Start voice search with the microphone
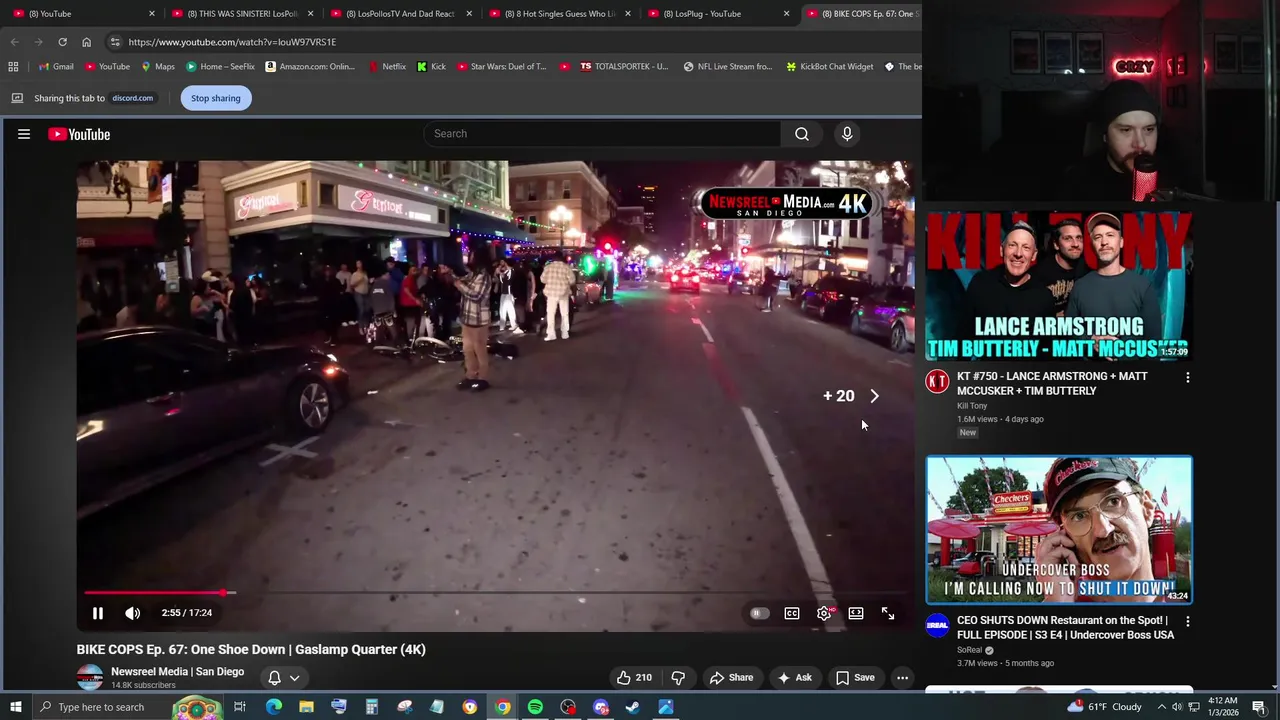Viewport: 1280px width, 720px height. click(x=847, y=134)
